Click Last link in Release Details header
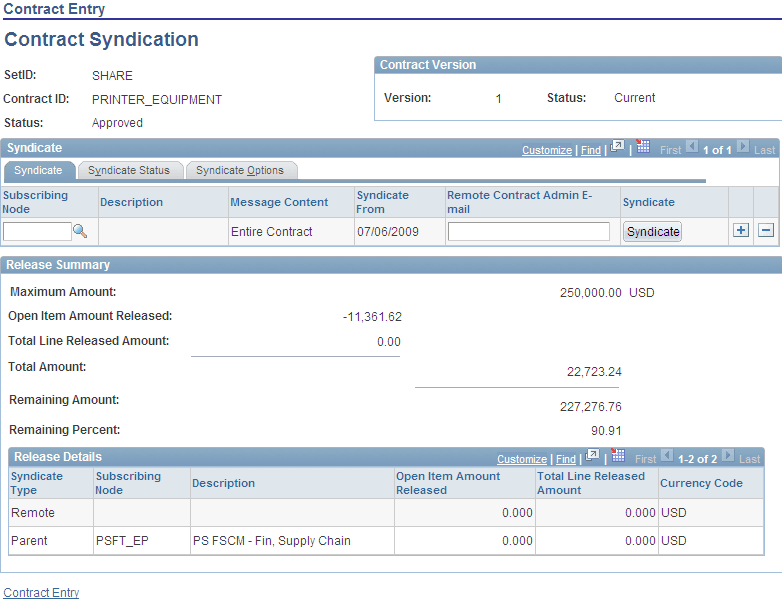 (x=750, y=459)
